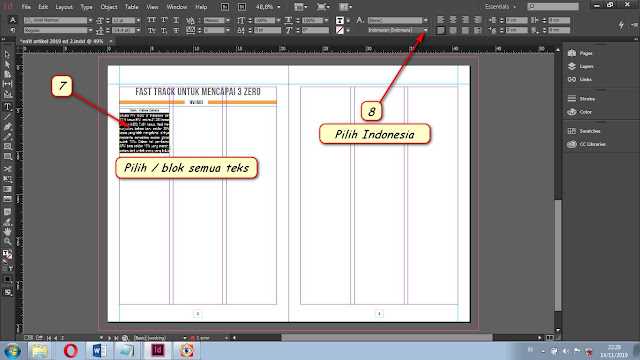Select the Type tool in the toolbox
Screen dimensions: 640x360
coord(7,107)
